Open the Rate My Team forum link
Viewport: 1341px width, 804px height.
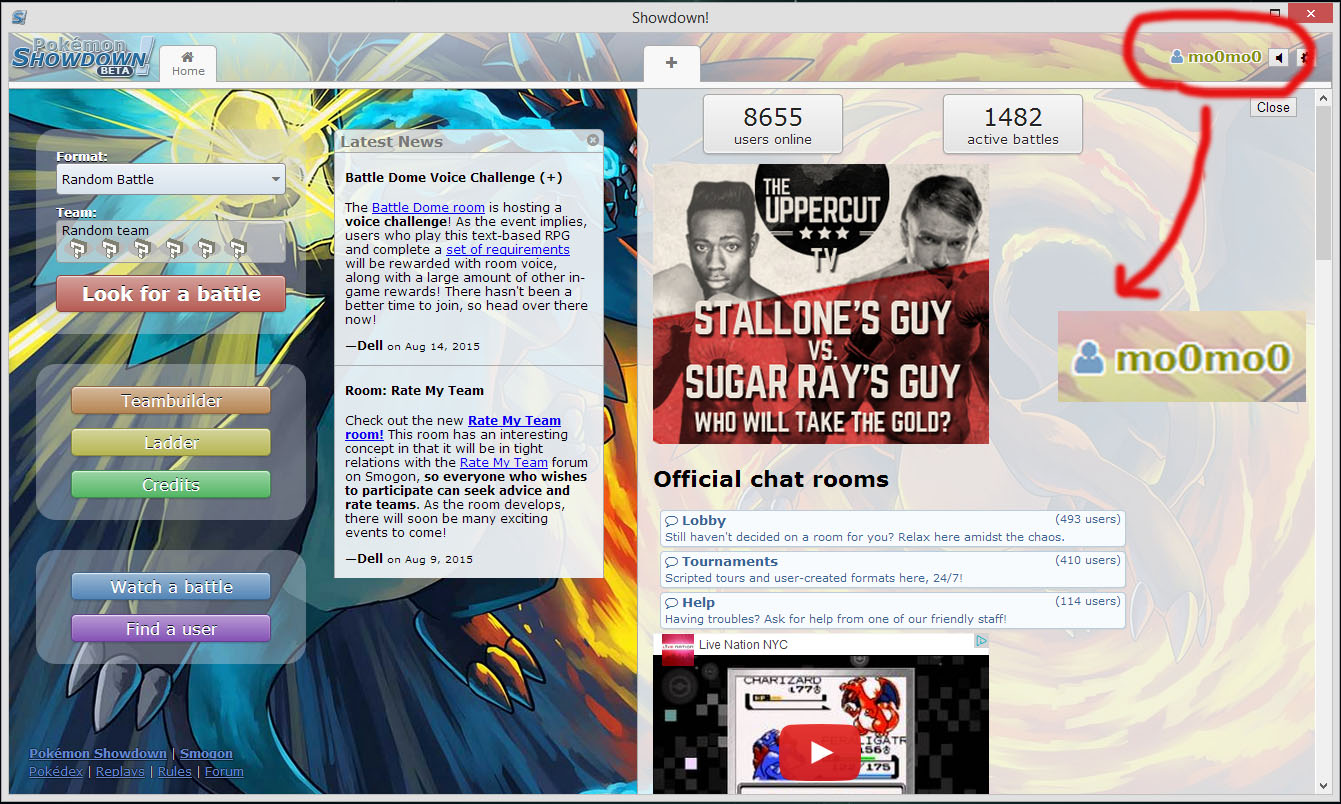[x=504, y=462]
